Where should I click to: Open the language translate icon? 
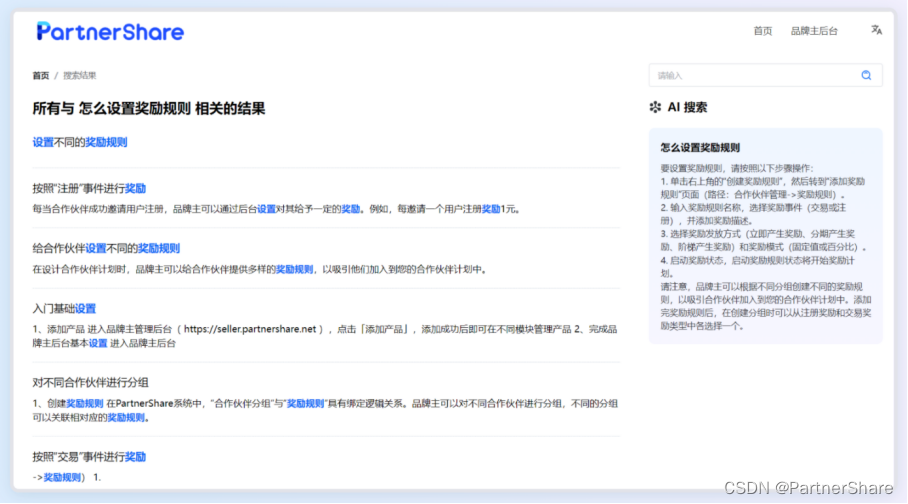coord(876,30)
